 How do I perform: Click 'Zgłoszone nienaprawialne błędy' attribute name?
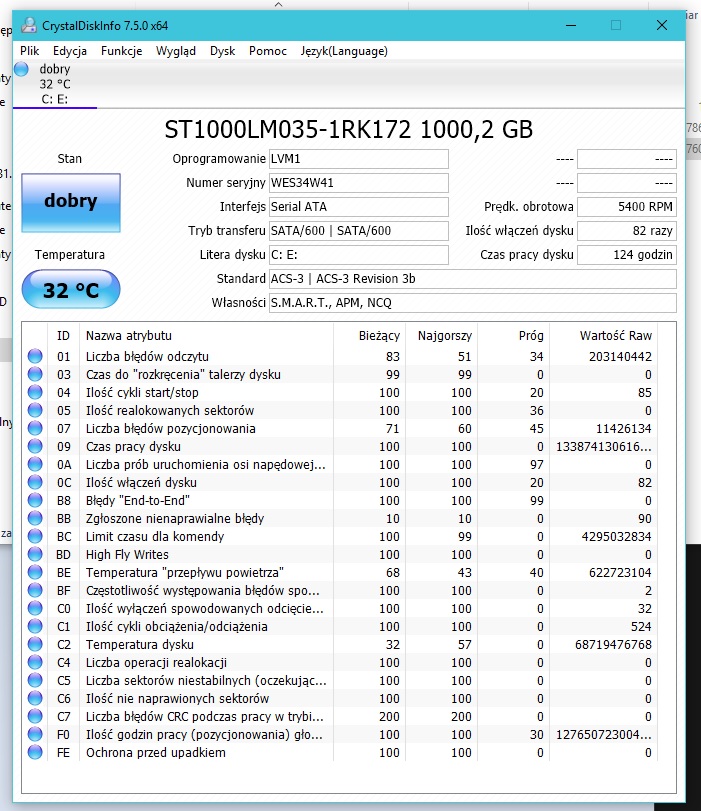pos(175,518)
